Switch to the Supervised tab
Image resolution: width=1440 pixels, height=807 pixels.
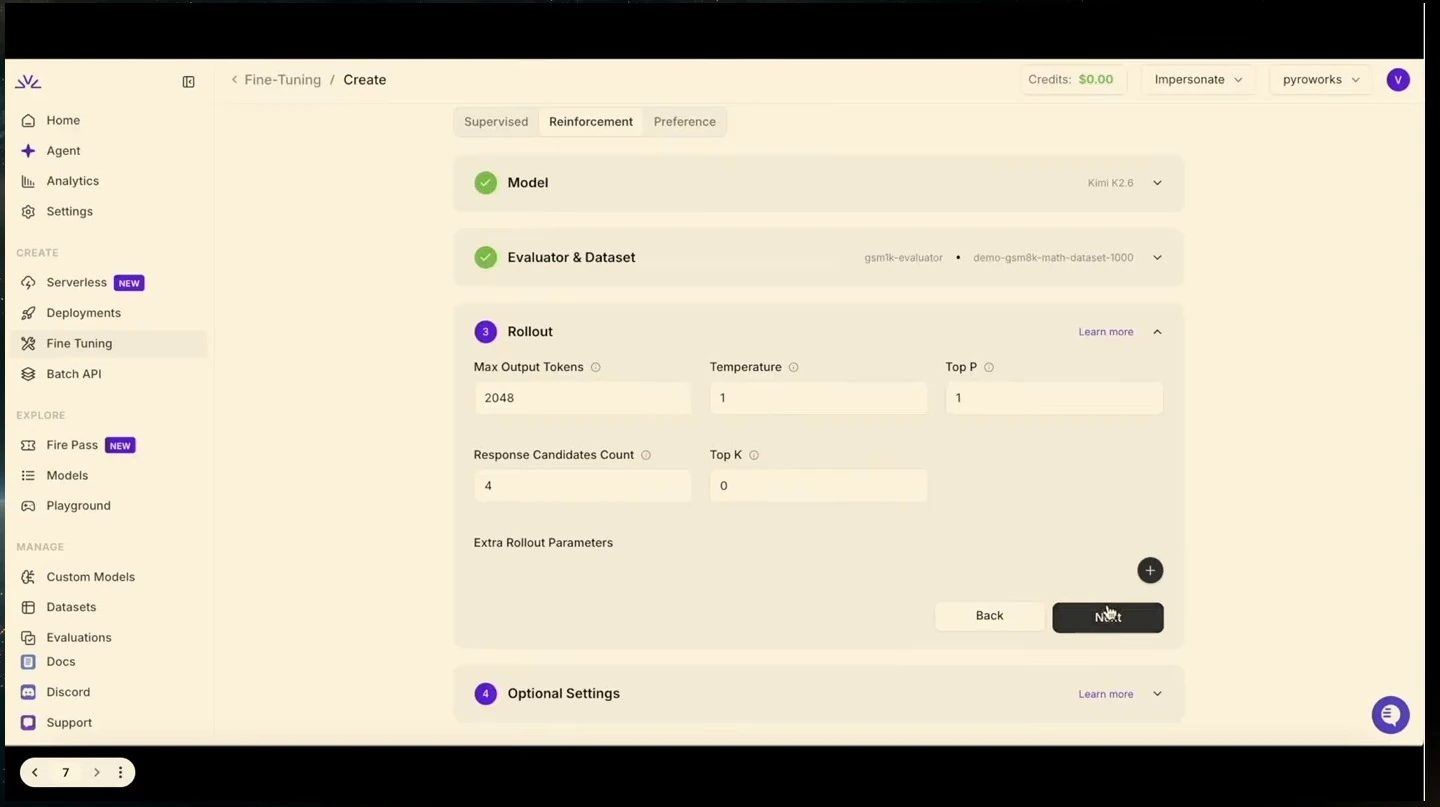point(496,122)
